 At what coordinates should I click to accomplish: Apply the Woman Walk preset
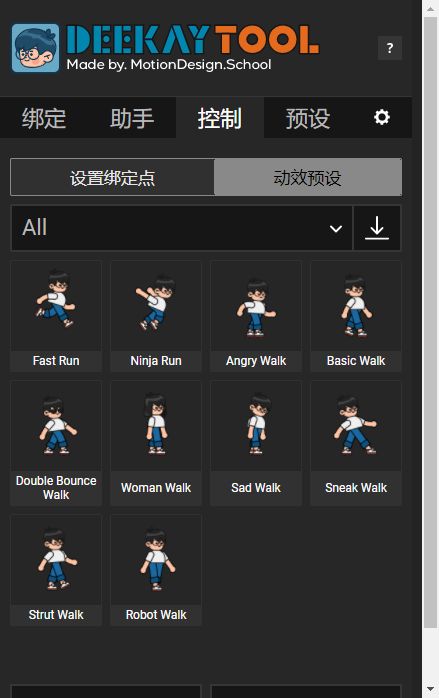pos(156,443)
